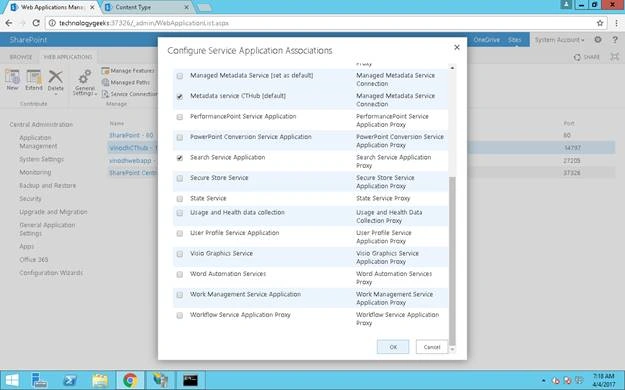Image resolution: width=625 pixels, height=390 pixels.
Task: Open the SharePoint settings gear icon
Action: [x=597, y=39]
